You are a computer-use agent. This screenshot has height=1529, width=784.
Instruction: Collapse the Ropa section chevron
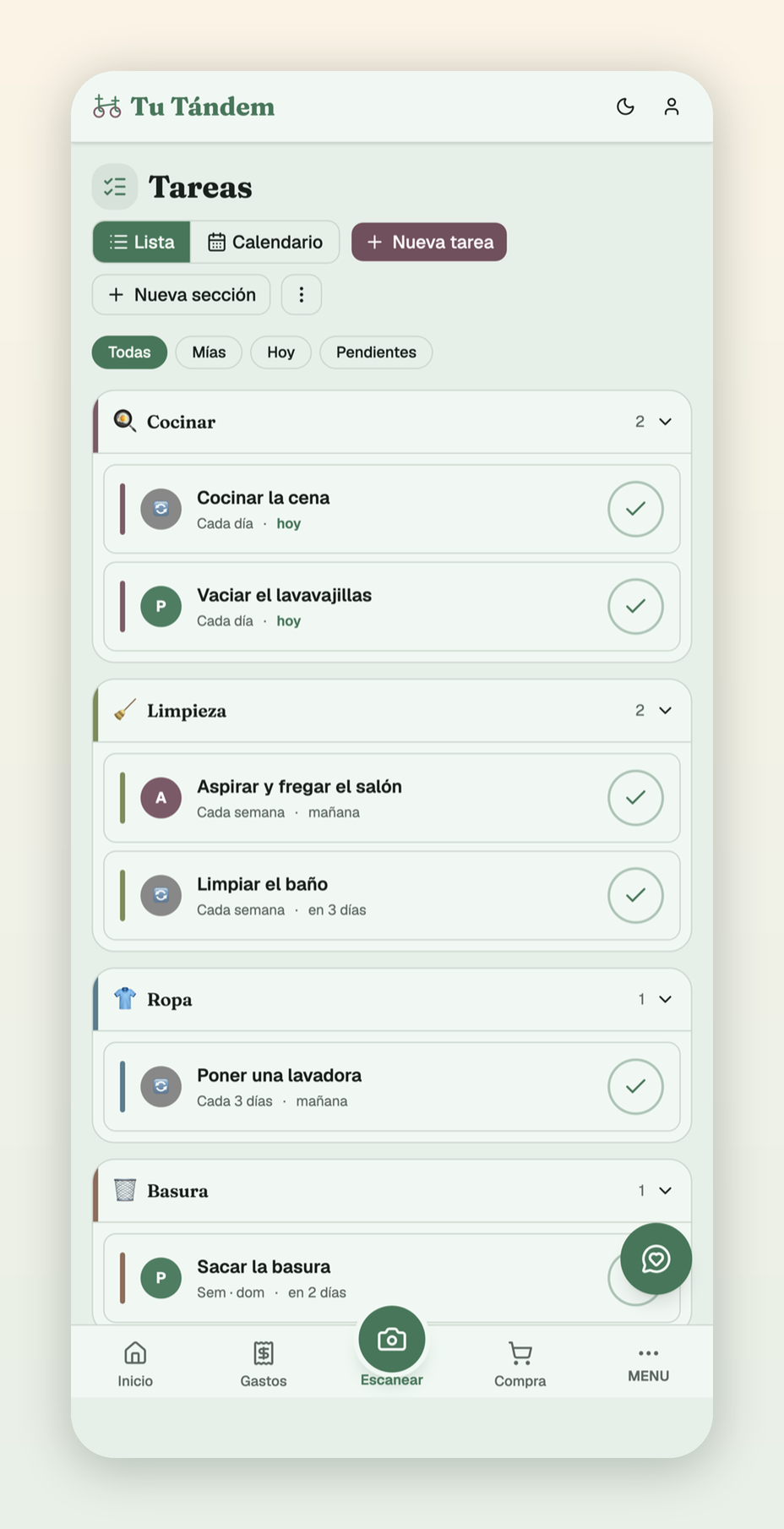click(x=666, y=1000)
